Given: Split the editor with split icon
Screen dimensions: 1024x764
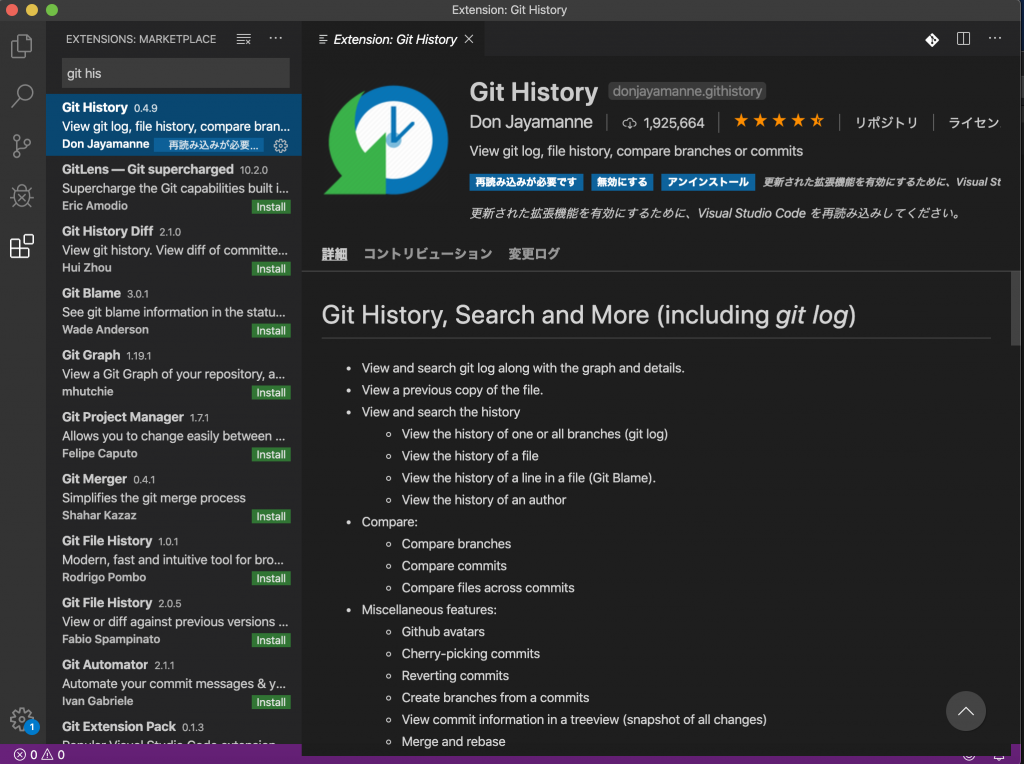Looking at the screenshot, I should coord(963,39).
